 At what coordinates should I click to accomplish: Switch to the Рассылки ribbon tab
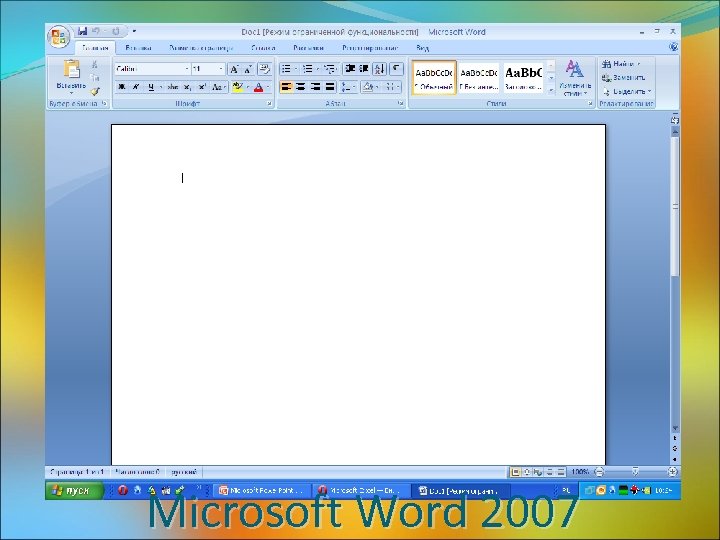pos(308,48)
